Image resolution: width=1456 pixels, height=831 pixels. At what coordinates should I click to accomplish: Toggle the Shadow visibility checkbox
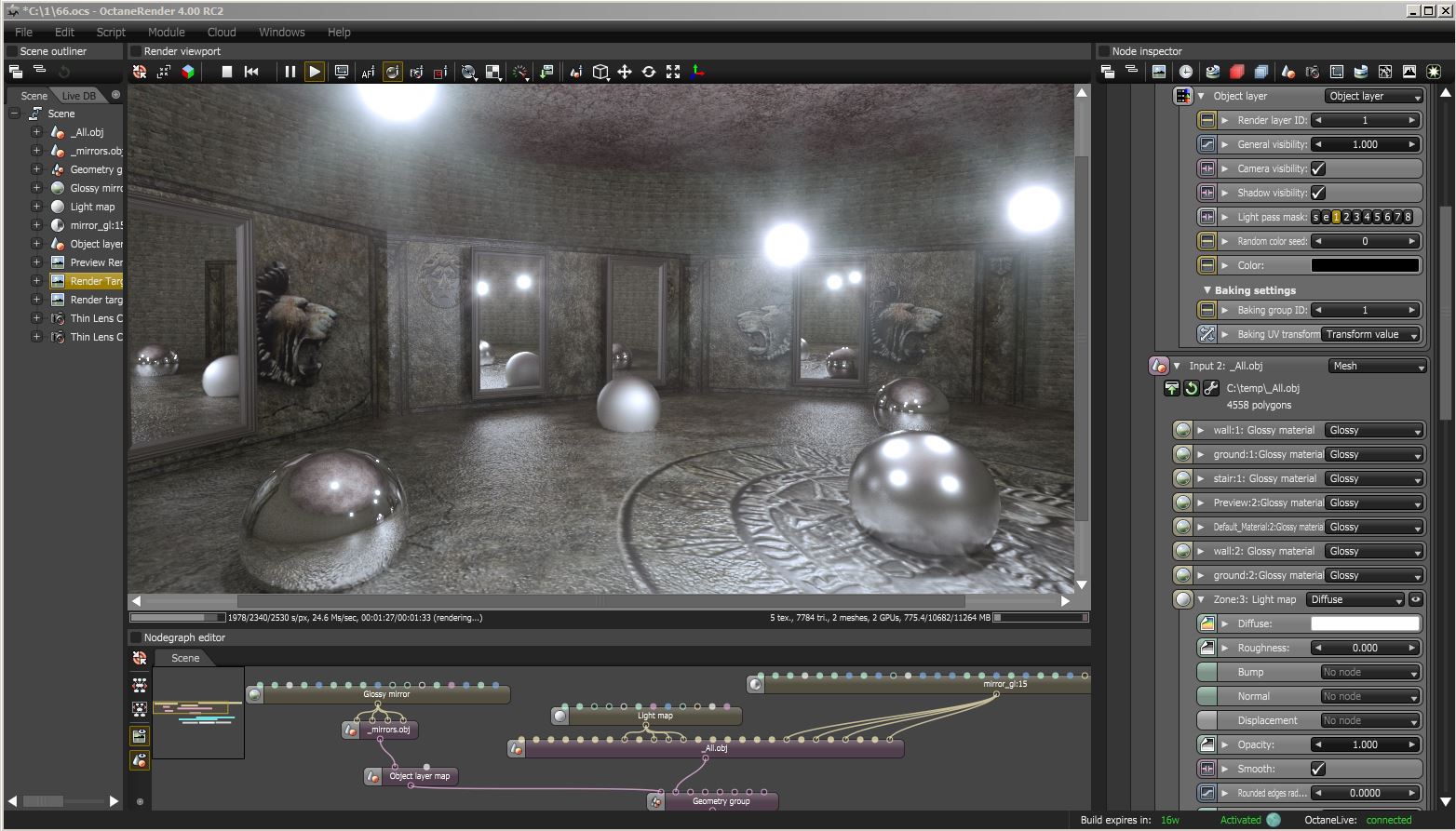coord(1318,193)
